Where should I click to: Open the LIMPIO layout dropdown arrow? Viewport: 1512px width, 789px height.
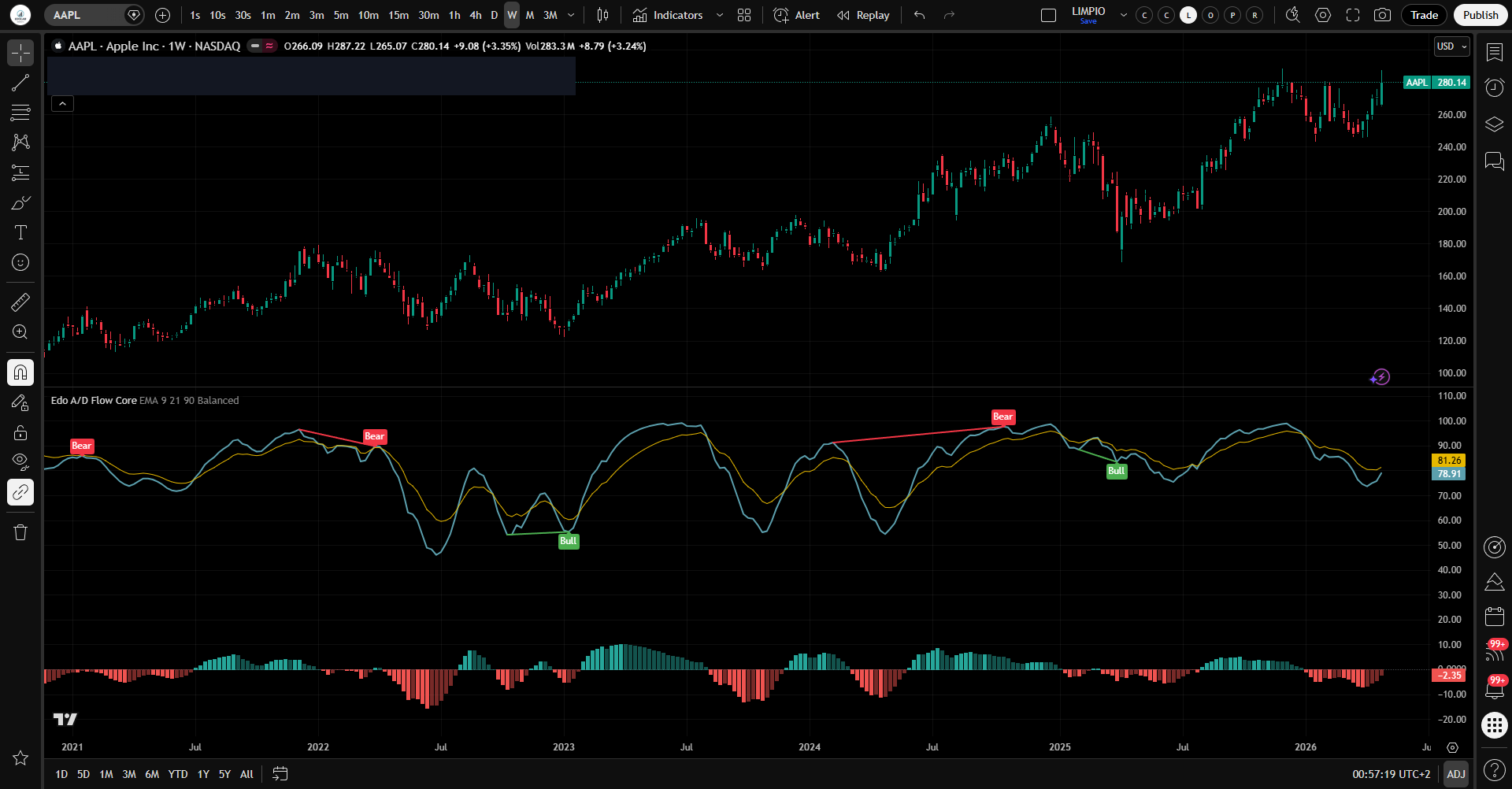[x=1123, y=15]
